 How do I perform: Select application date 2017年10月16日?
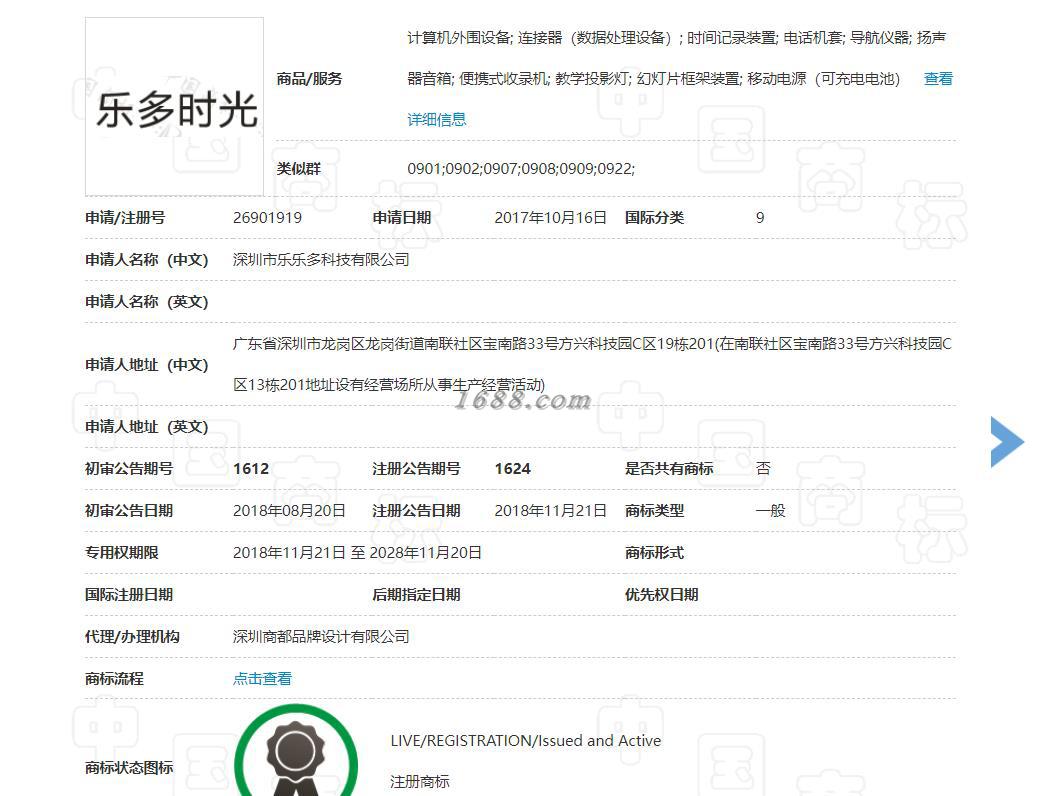(551, 218)
